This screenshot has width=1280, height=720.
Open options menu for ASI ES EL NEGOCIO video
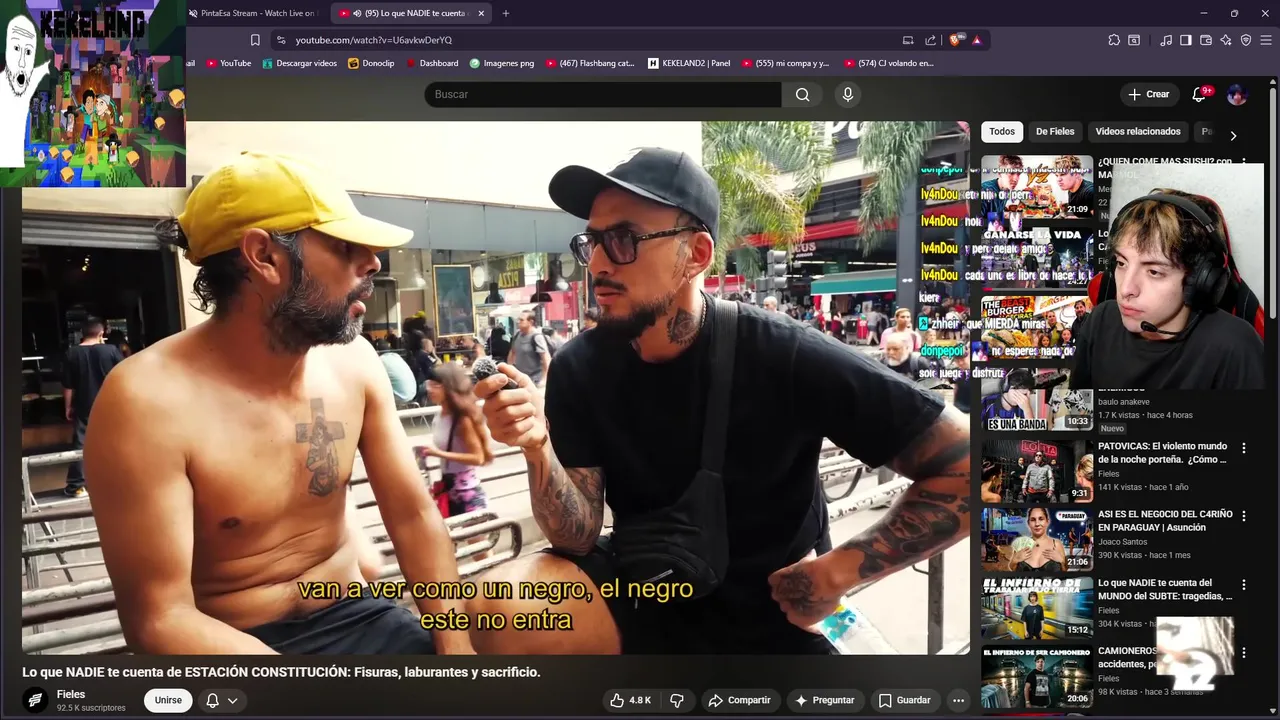(x=1244, y=516)
